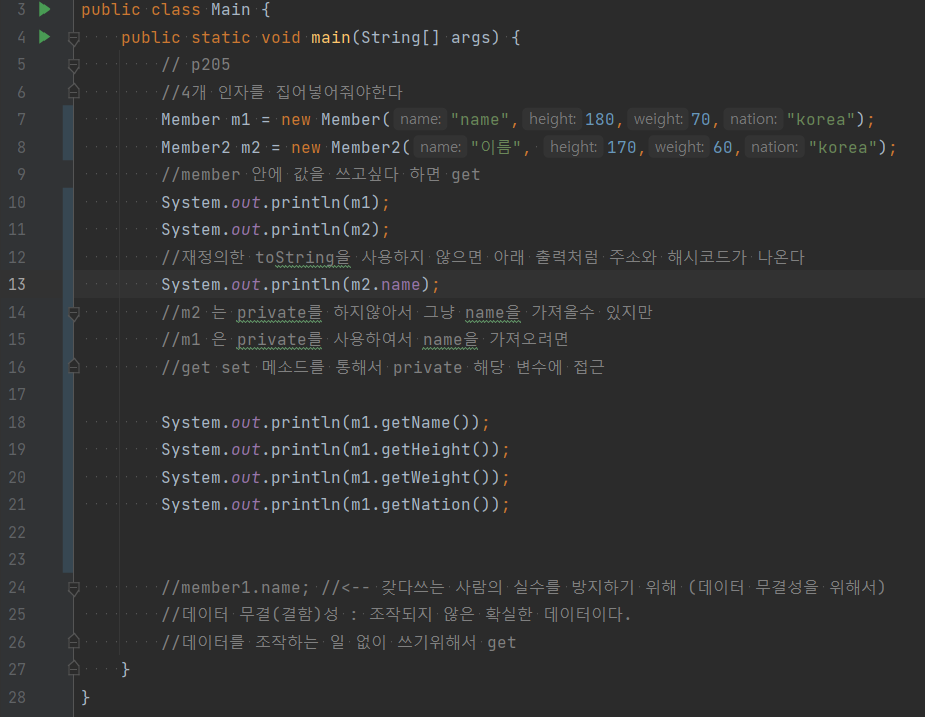Click the closing brace on line 27
This screenshot has height=717, width=925.
pyautogui.click(x=125, y=669)
